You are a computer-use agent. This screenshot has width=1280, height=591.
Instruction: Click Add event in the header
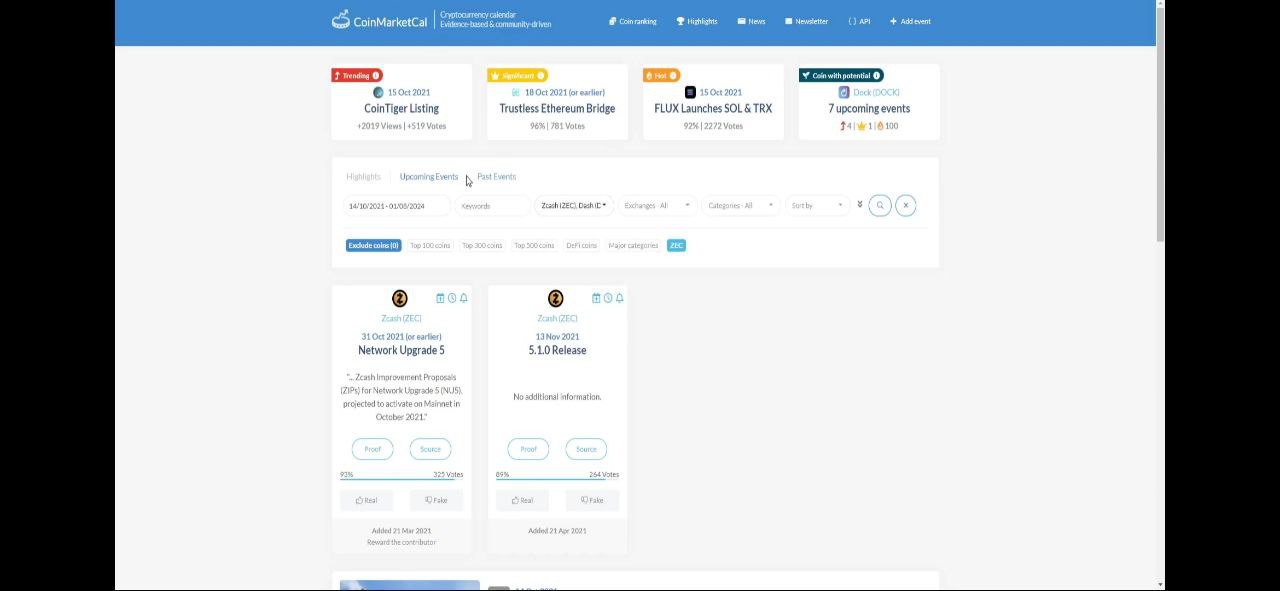pos(910,21)
